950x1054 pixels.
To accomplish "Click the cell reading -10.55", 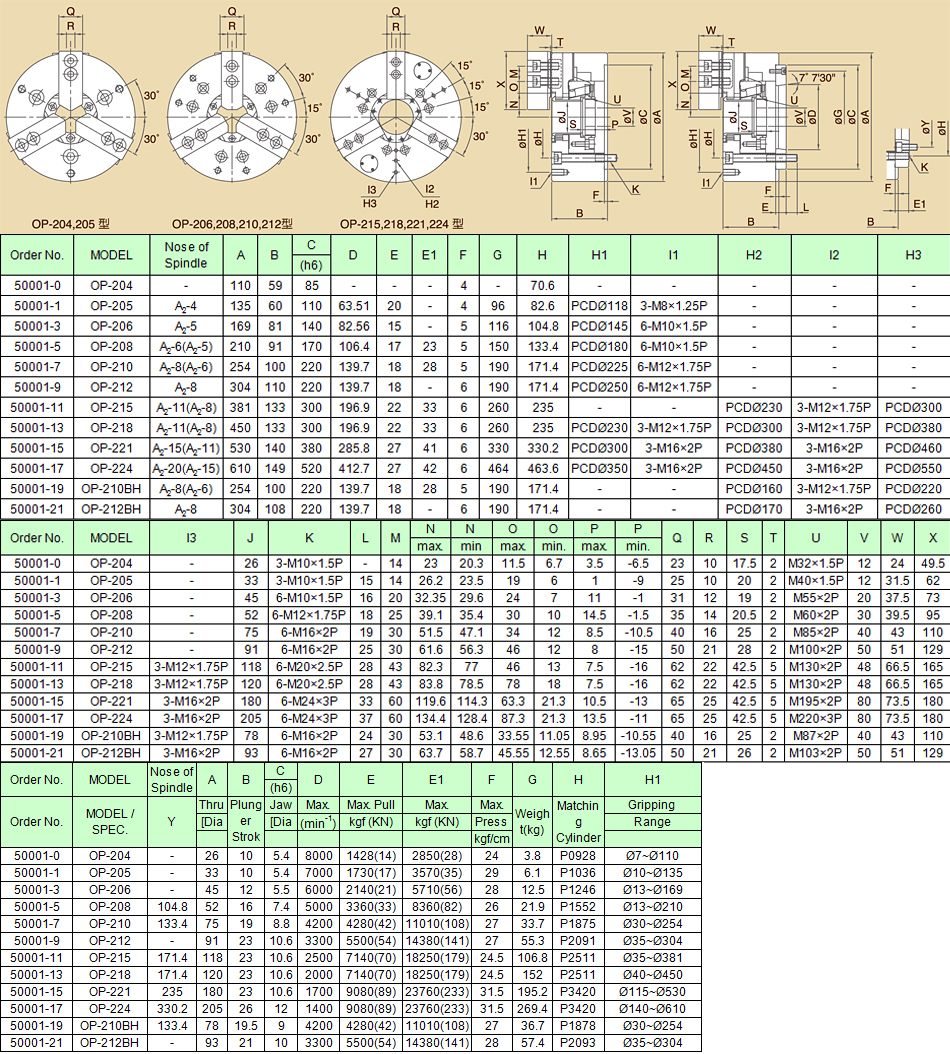I will point(638,735).
